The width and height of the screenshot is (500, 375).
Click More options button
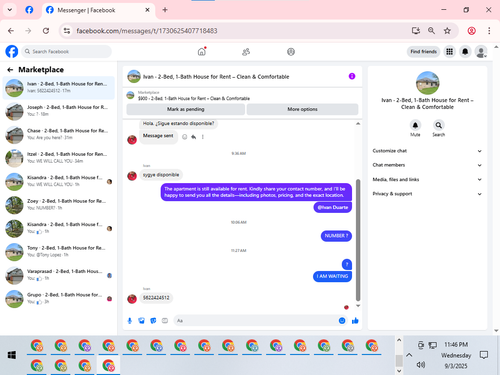[x=302, y=109]
